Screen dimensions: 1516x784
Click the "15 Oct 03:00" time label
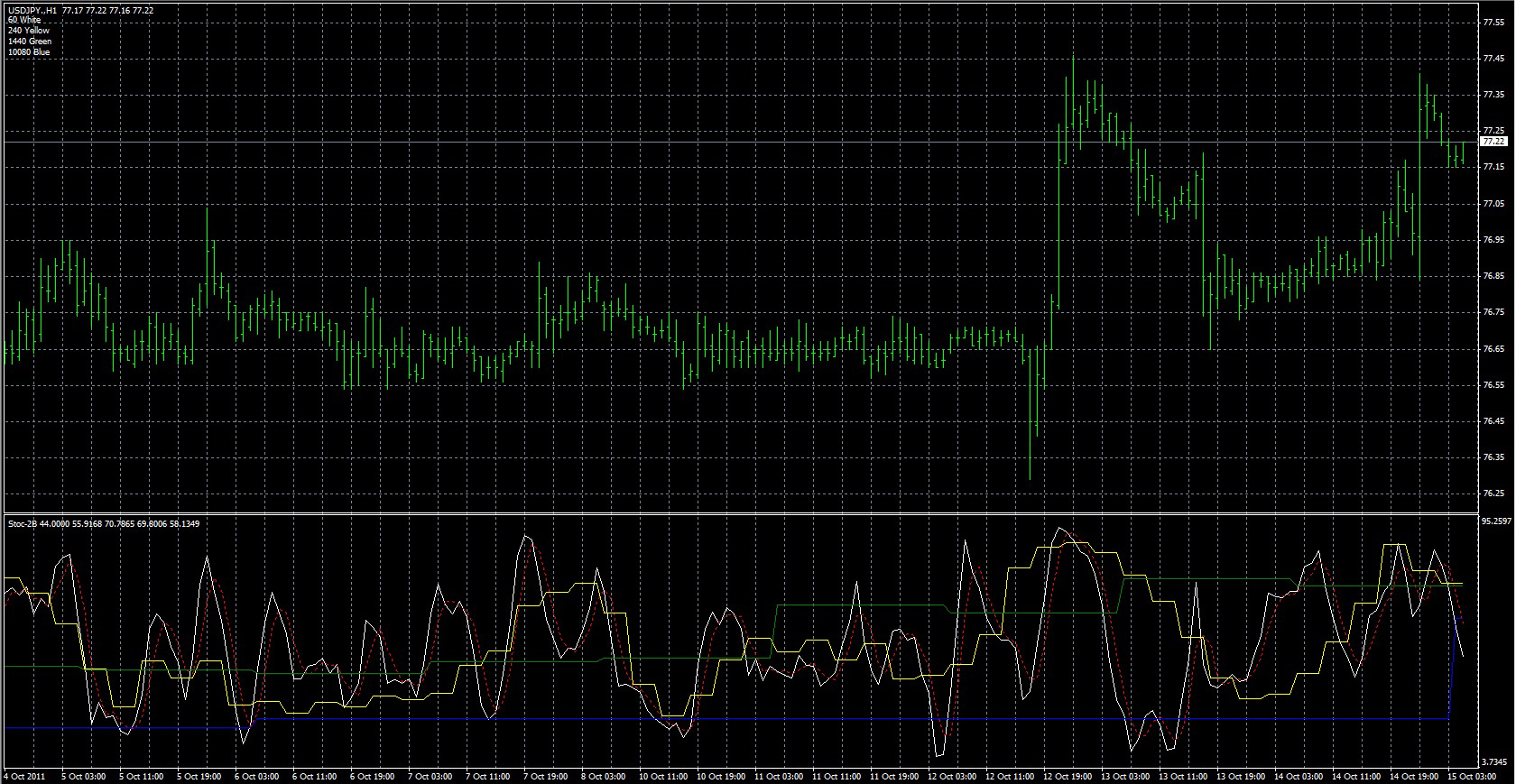[1472, 776]
